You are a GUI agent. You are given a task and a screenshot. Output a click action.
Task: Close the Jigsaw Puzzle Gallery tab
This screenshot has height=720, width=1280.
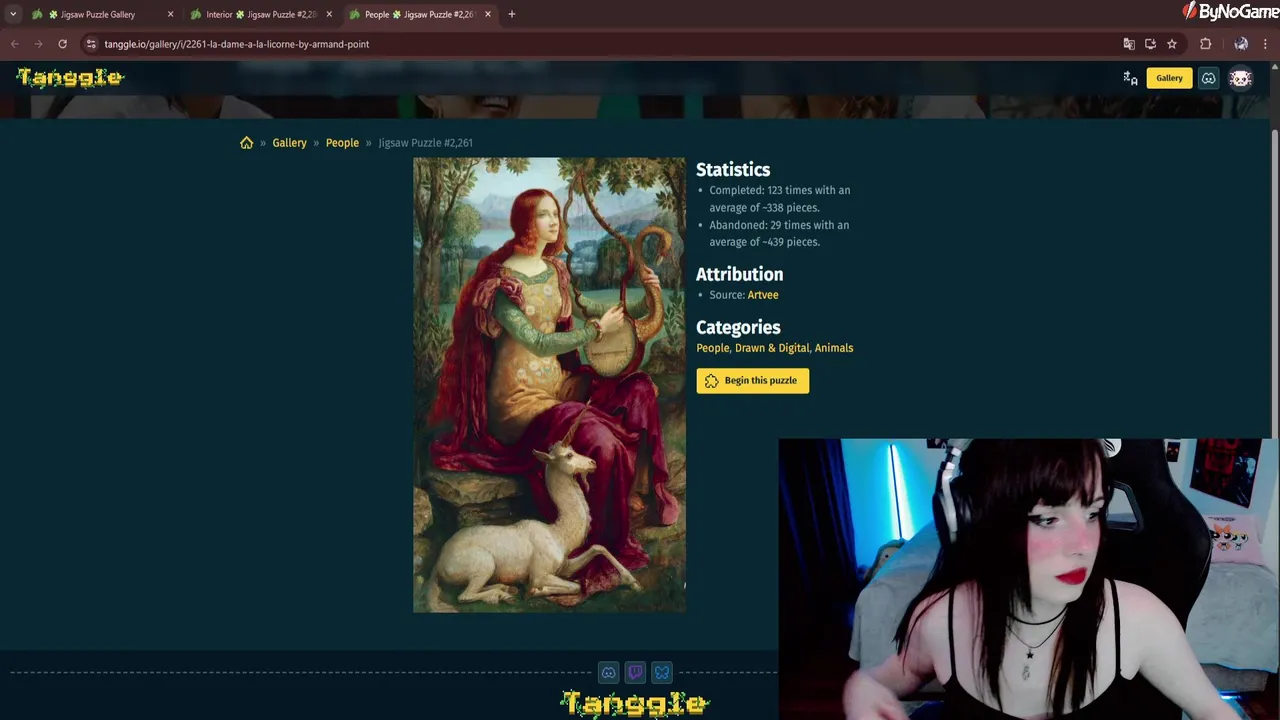[x=170, y=15]
